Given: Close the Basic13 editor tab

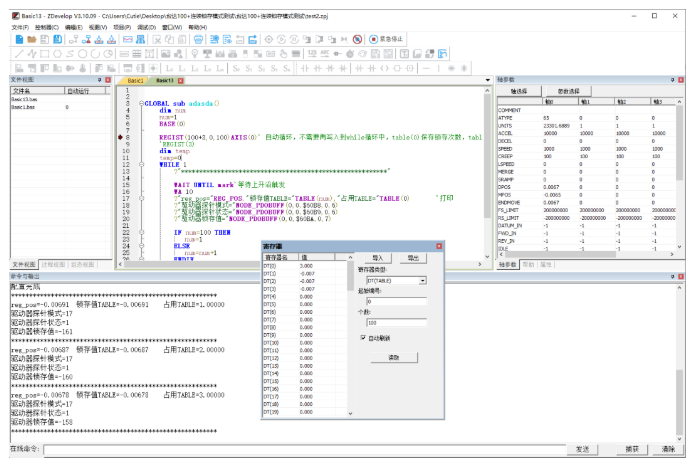Looking at the screenshot, I should [x=180, y=81].
